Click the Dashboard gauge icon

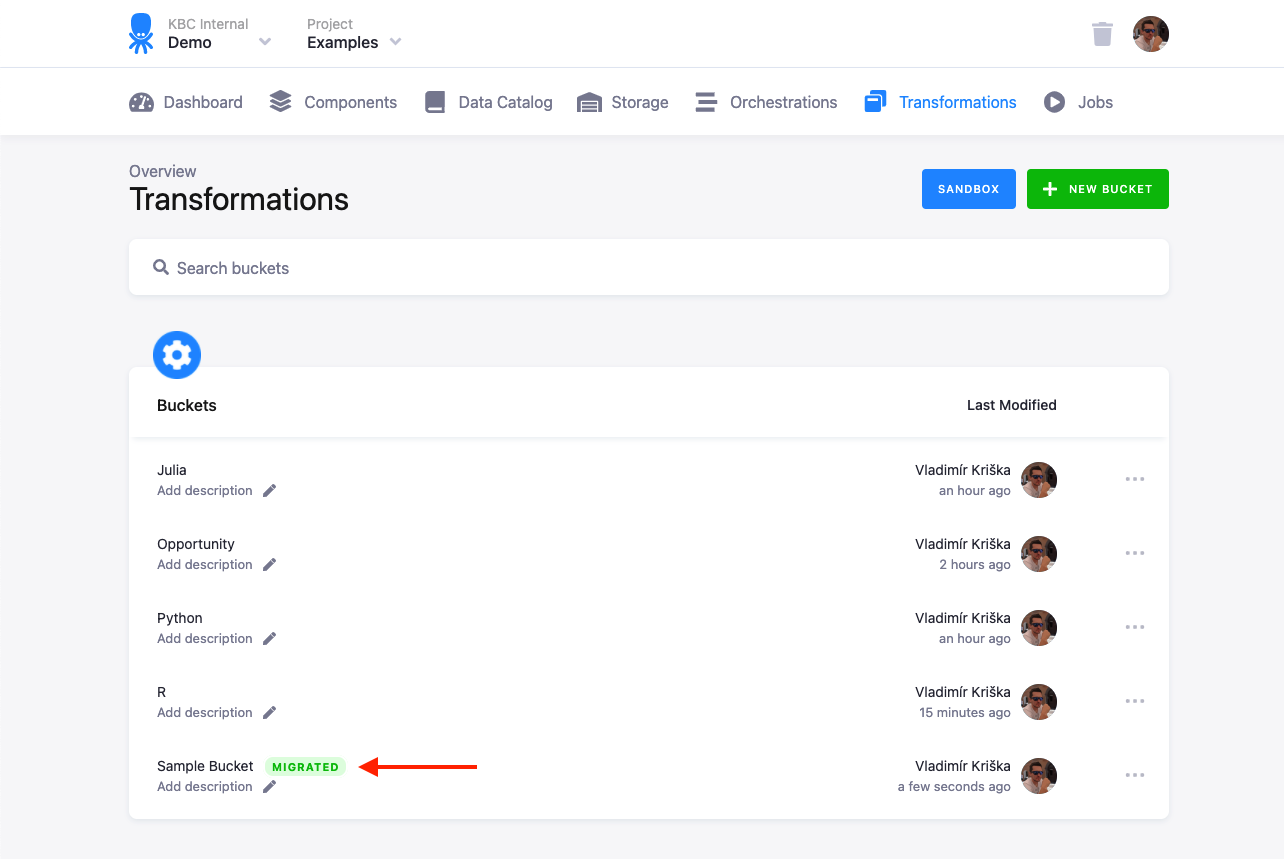pos(142,102)
